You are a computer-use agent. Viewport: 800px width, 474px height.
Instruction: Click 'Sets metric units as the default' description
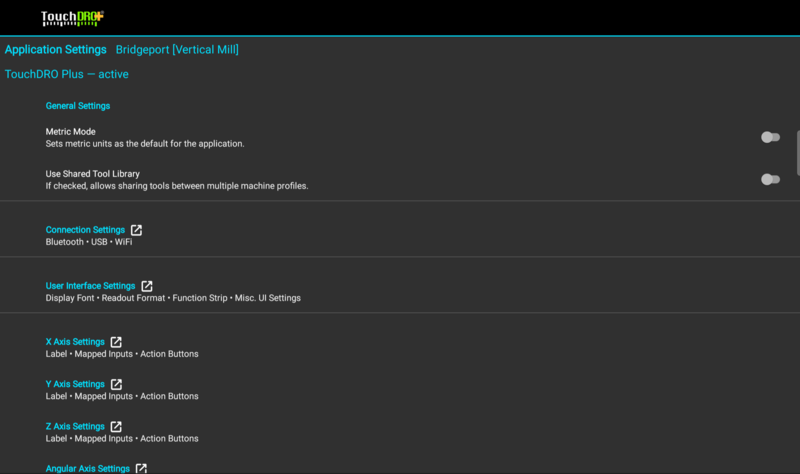pyautogui.click(x=145, y=144)
